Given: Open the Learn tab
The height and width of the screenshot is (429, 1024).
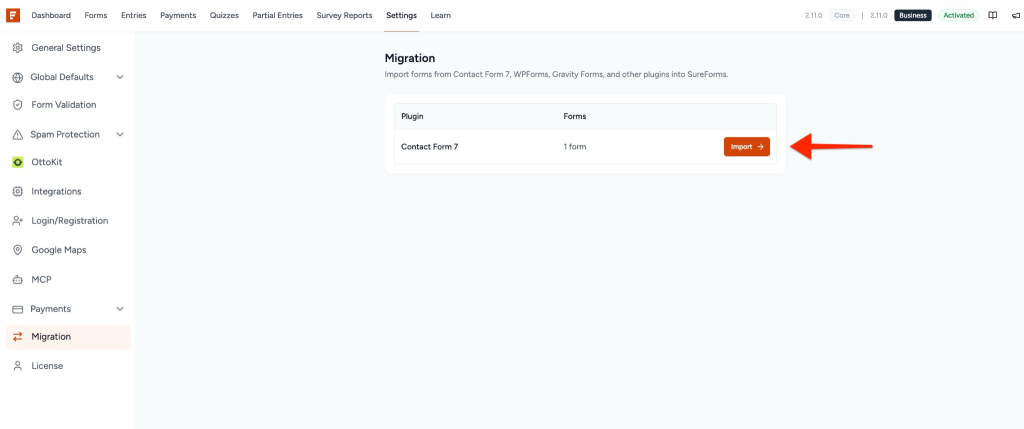Looking at the screenshot, I should coord(440,15).
